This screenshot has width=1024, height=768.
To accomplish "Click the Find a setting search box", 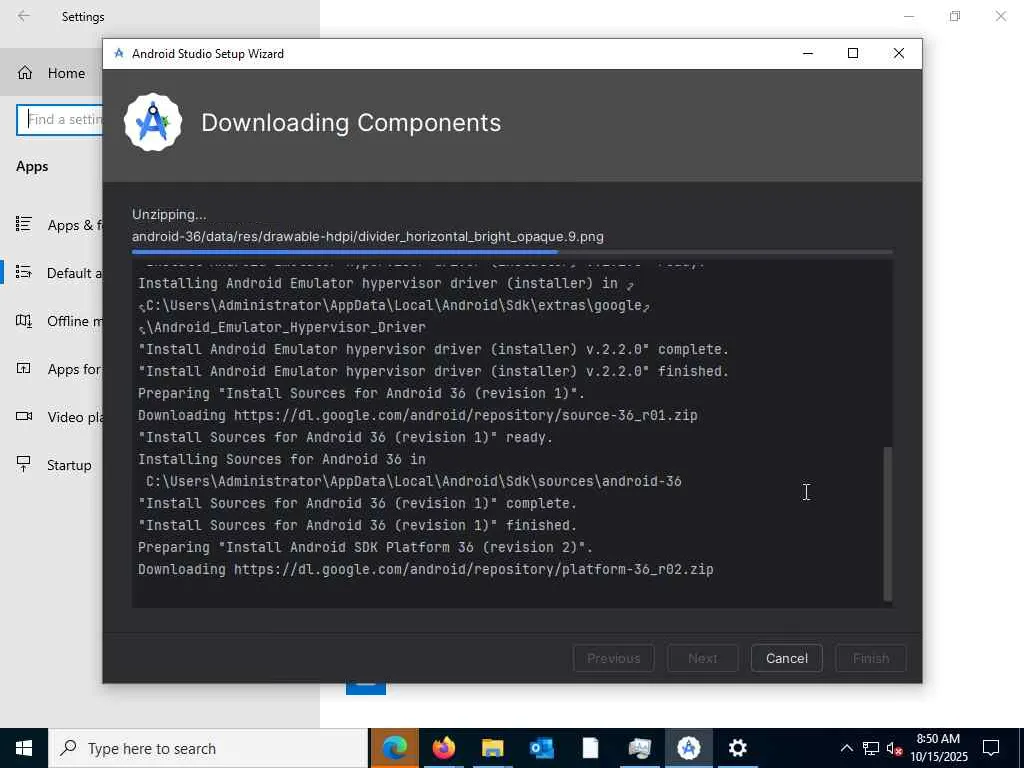I will click(60, 120).
